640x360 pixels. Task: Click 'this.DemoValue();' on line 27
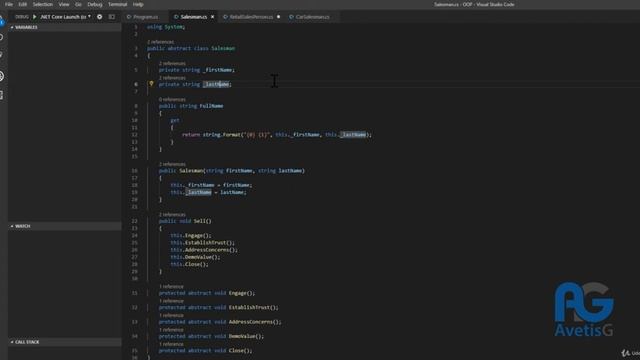coord(195,257)
